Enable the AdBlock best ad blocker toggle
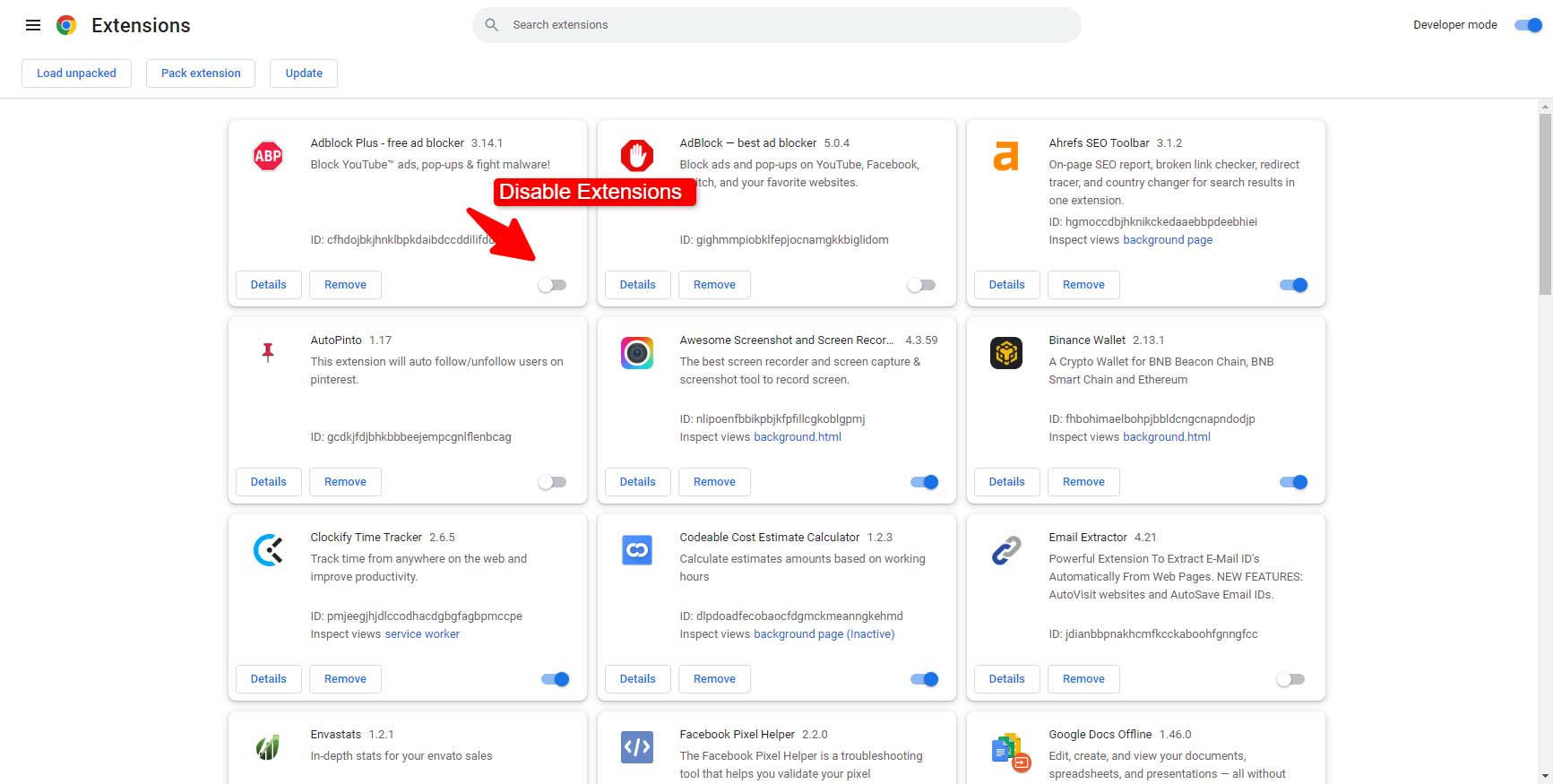Viewport: 1553px width, 784px height. point(921,285)
